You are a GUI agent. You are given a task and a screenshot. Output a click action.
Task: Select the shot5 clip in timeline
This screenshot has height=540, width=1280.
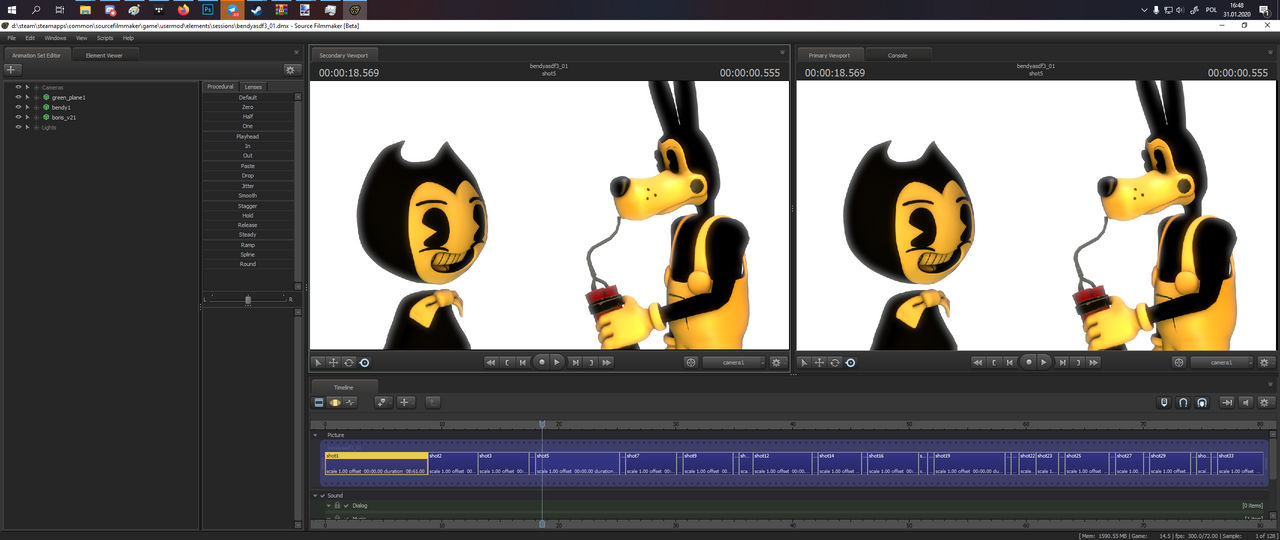point(579,463)
